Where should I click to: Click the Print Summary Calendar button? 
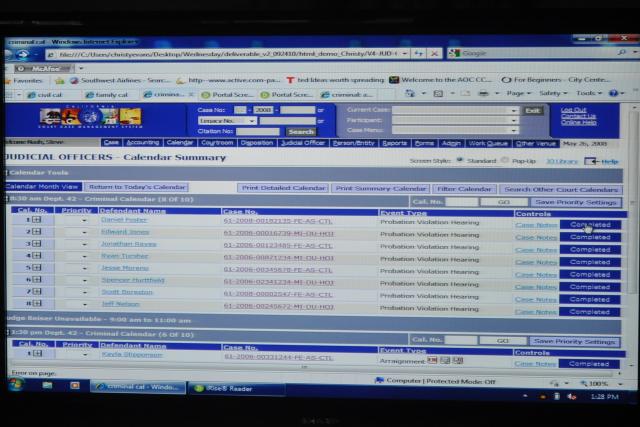pos(381,188)
